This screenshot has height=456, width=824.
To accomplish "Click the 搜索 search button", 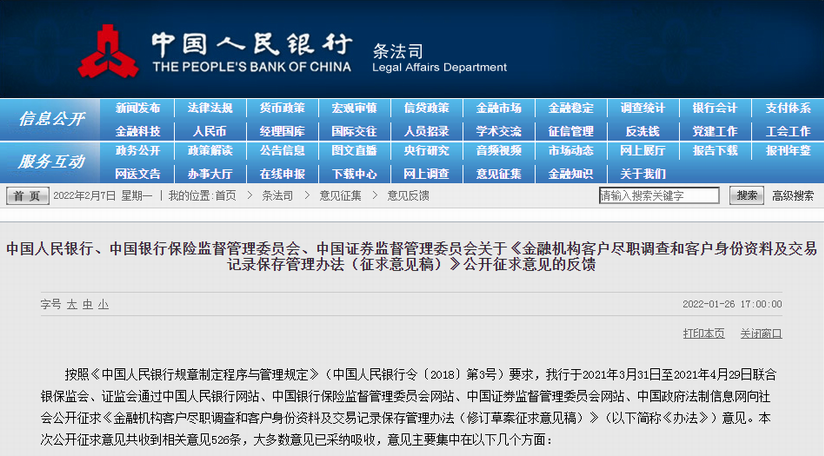I will [x=746, y=195].
